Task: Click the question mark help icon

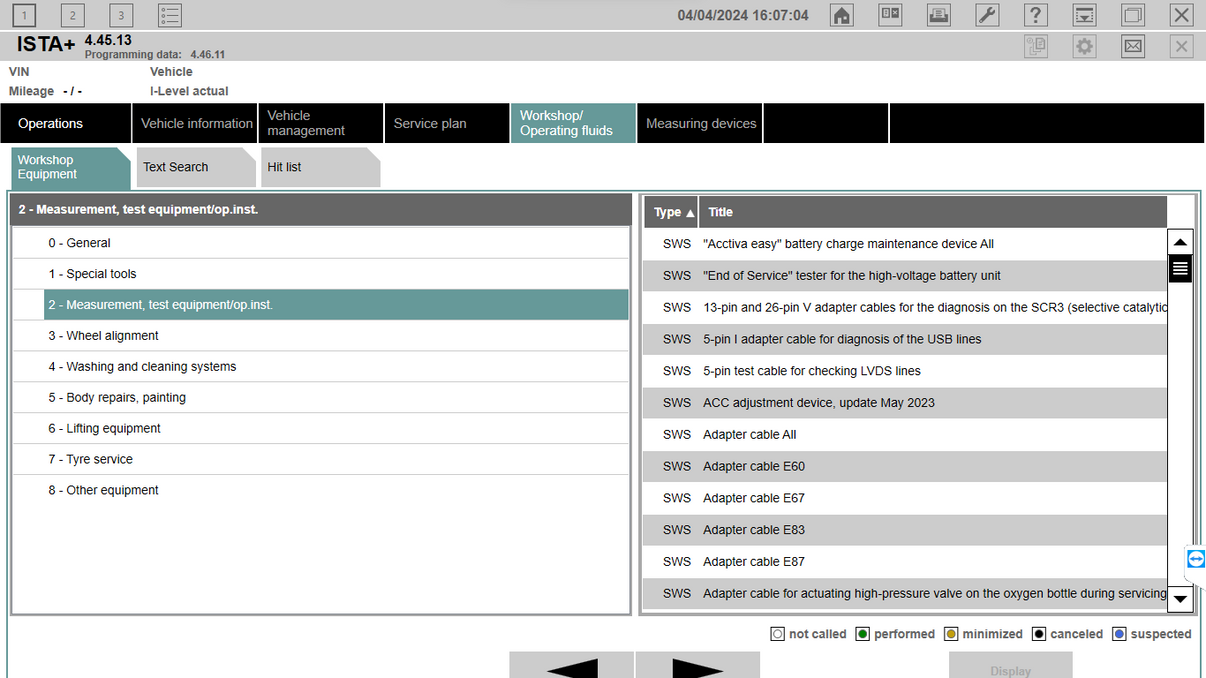Action: click(1036, 15)
